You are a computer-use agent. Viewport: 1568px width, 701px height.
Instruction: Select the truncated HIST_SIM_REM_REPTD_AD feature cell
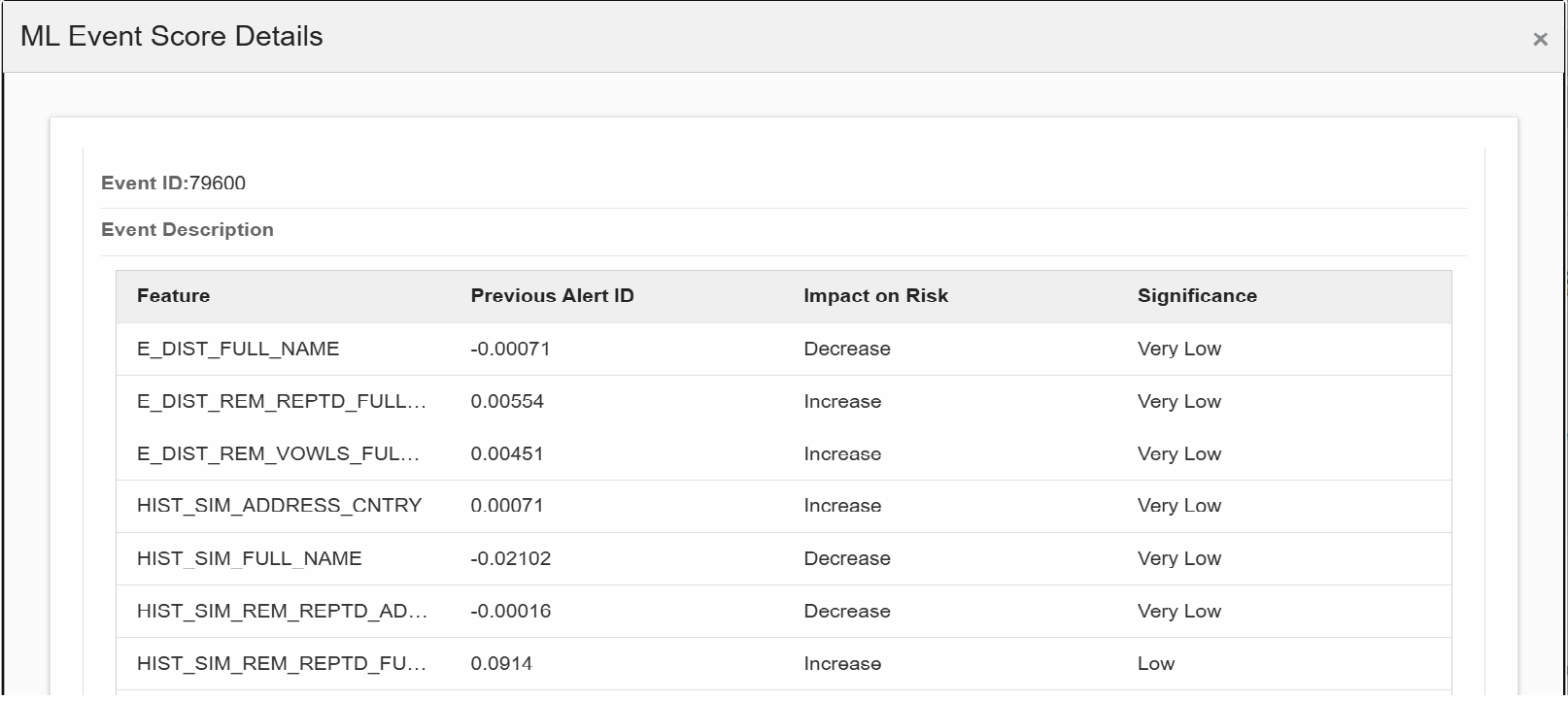[282, 612]
